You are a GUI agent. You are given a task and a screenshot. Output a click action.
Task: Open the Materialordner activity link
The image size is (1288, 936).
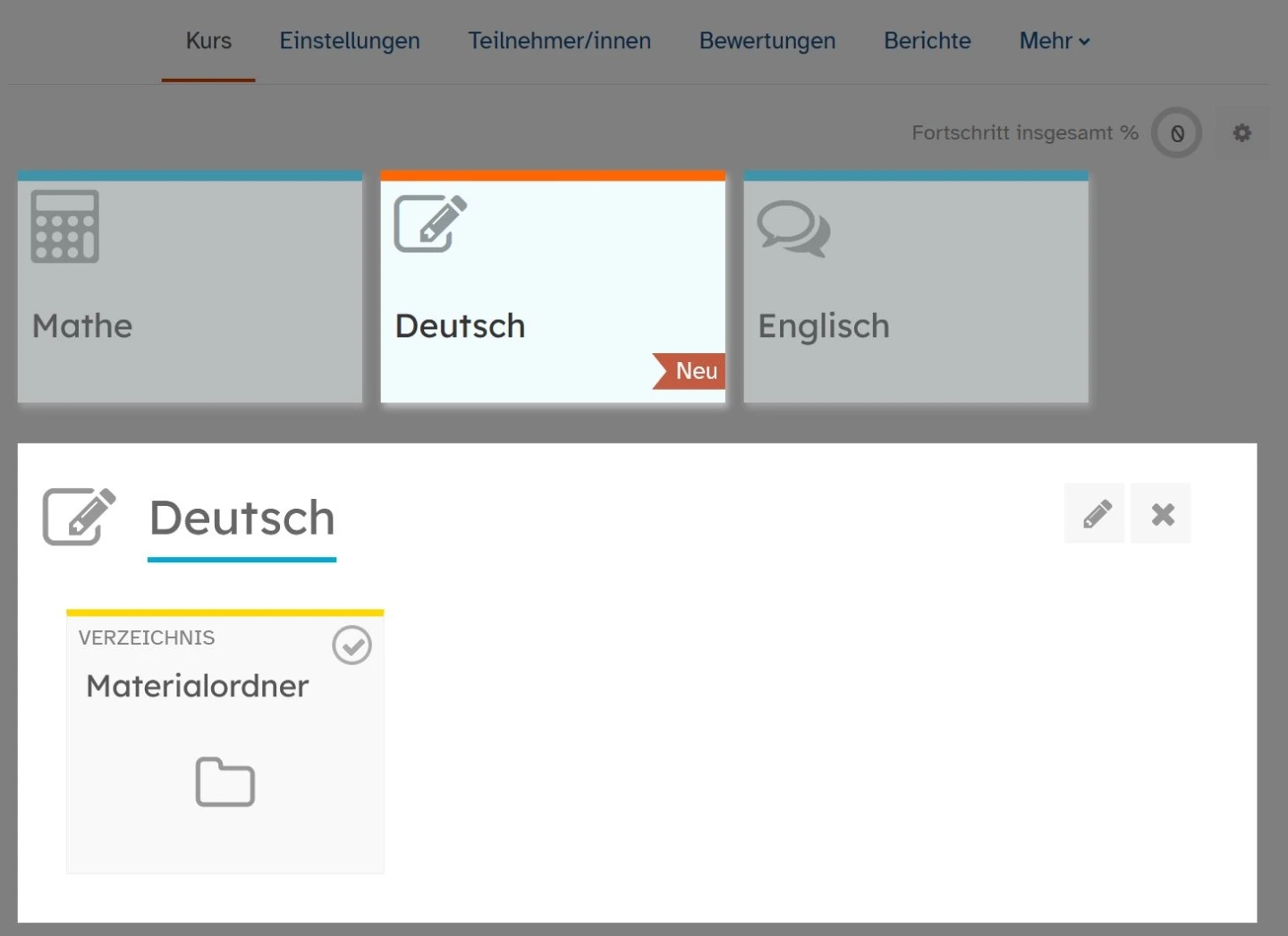(x=198, y=686)
